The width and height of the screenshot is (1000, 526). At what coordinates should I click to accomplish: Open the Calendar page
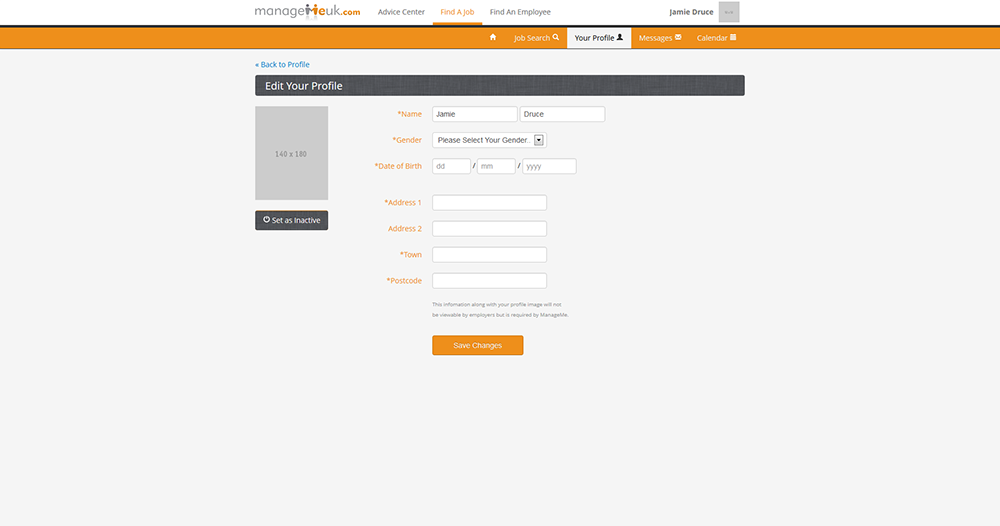(716, 38)
